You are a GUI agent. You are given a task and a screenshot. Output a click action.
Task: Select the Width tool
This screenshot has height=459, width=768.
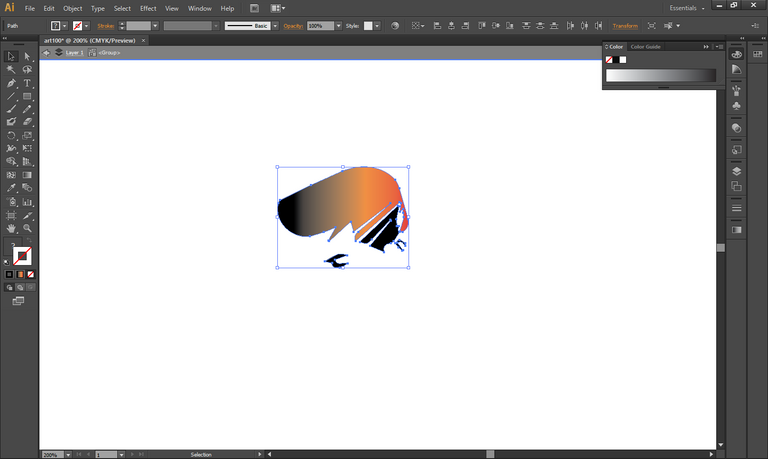pyautogui.click(x=11, y=148)
